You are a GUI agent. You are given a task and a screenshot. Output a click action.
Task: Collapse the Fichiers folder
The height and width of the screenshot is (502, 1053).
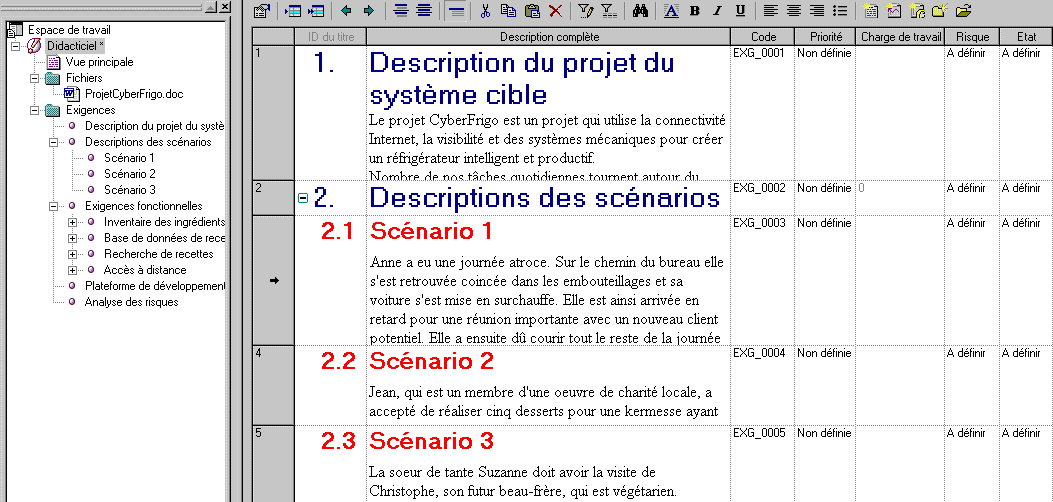click(x=34, y=78)
